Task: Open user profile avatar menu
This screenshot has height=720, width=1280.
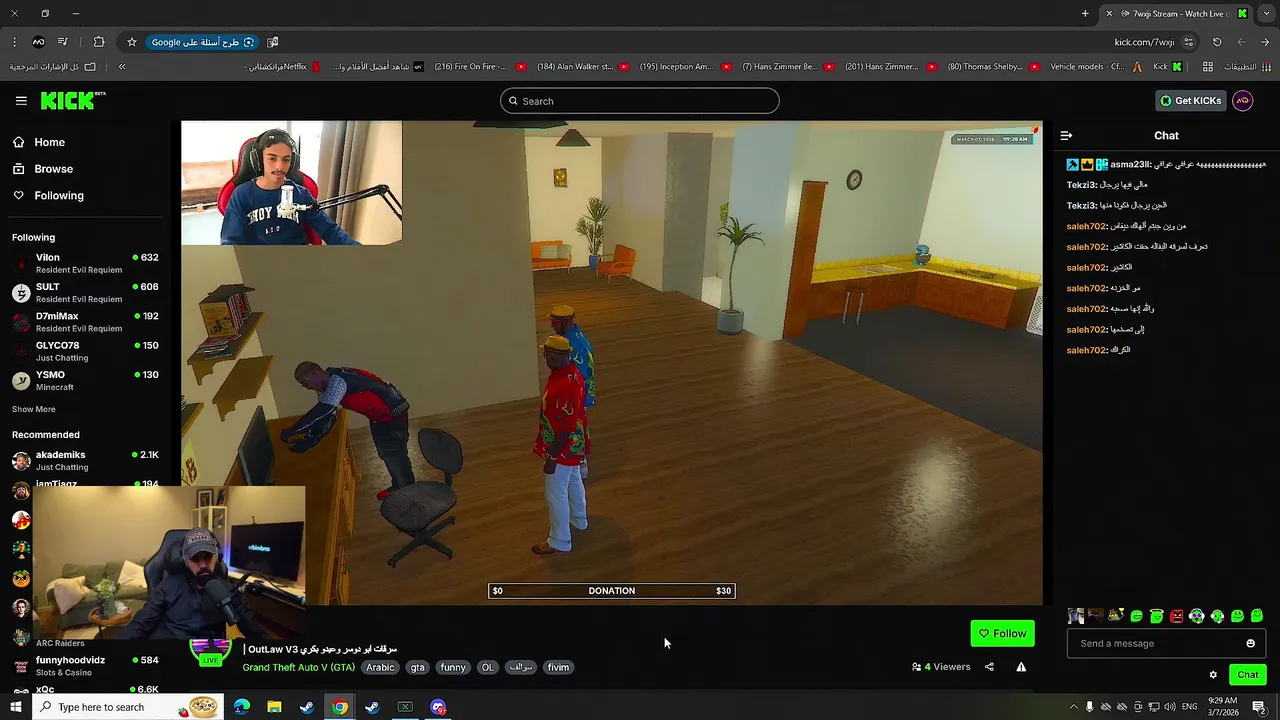Action: coord(1243,101)
